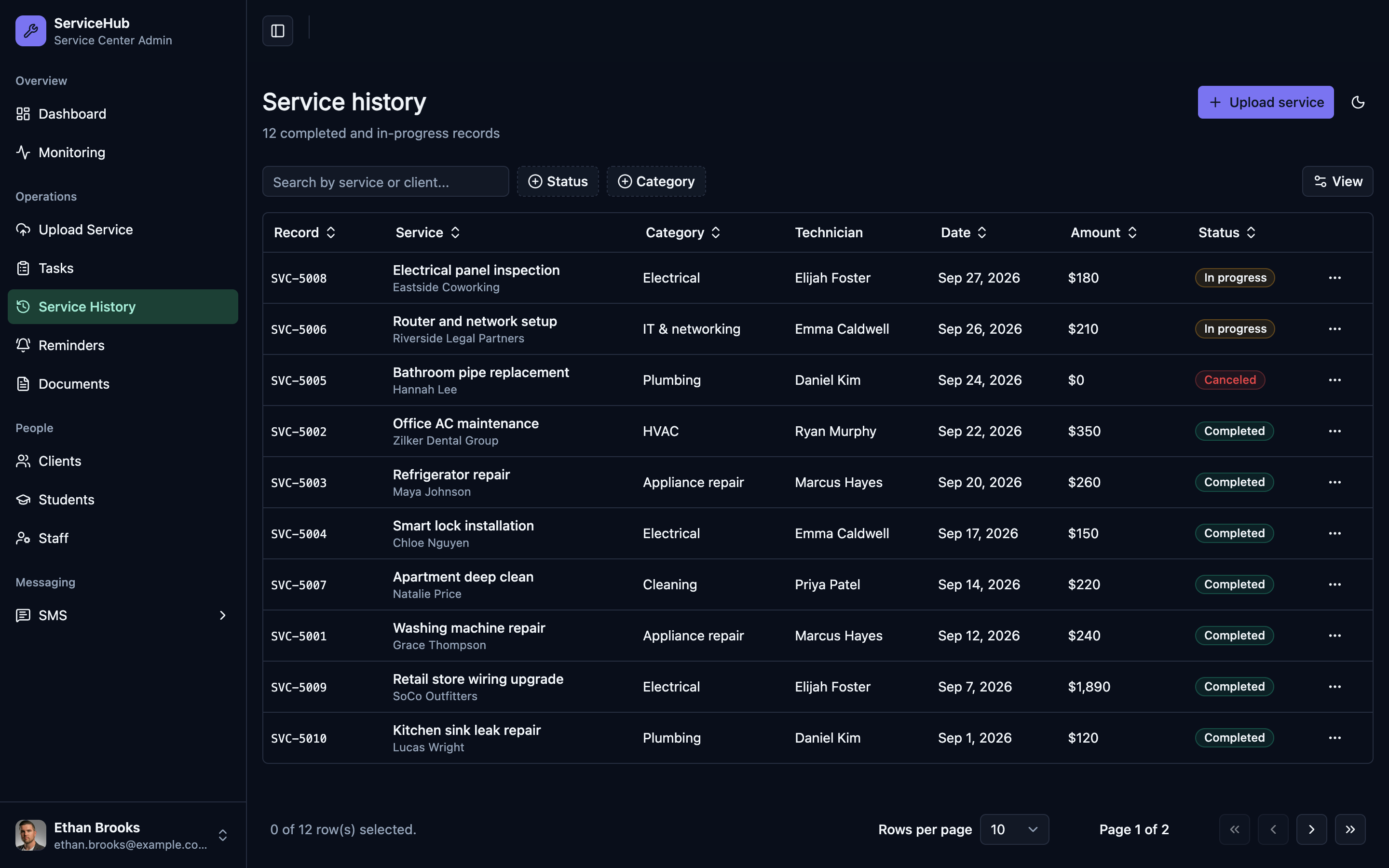Open Documents in the sidebar
The image size is (1389, 868).
(123, 383)
